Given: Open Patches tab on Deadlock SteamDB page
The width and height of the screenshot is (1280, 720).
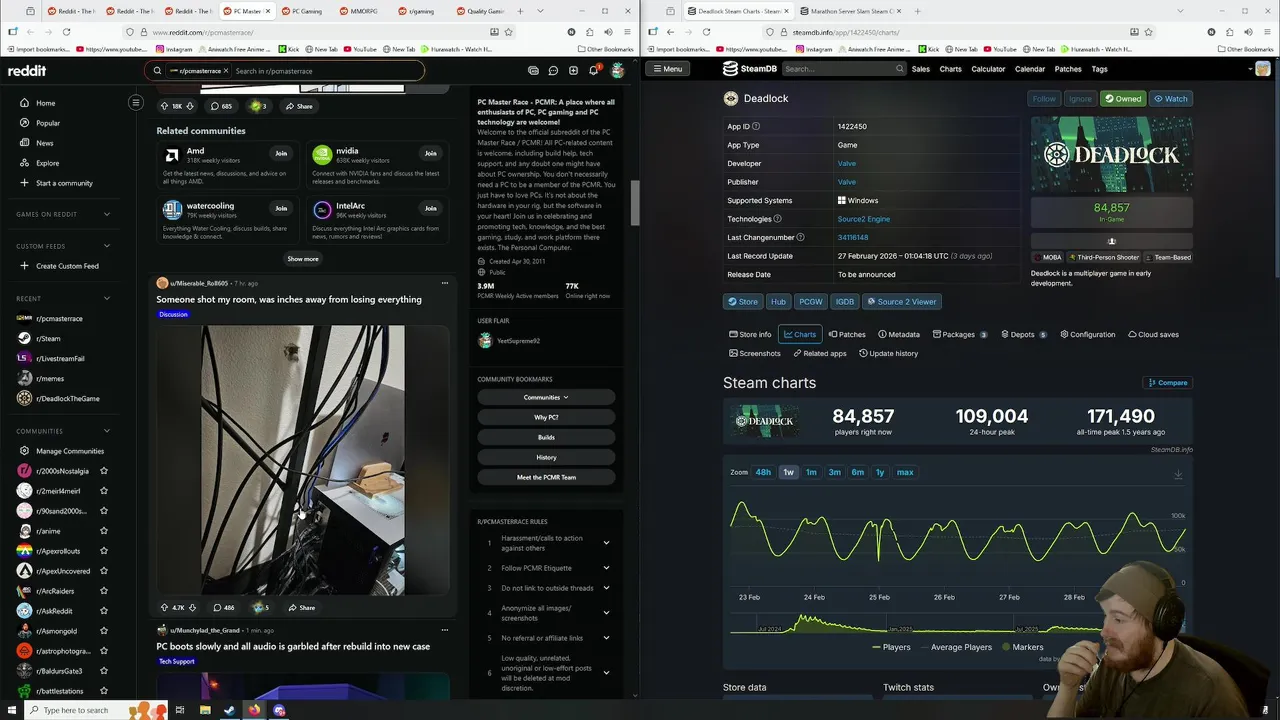Looking at the screenshot, I should coord(846,334).
